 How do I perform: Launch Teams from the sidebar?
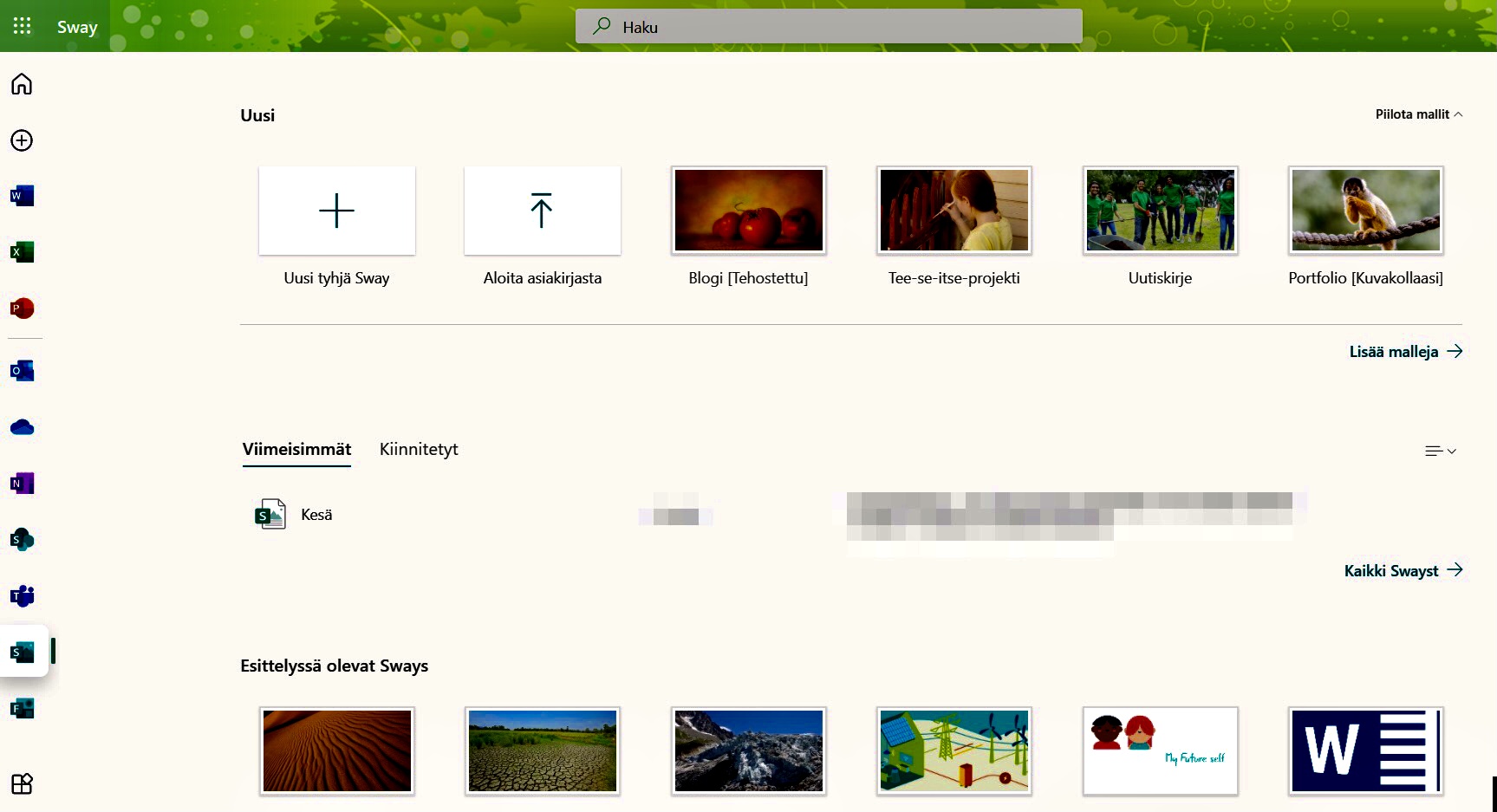(22, 596)
